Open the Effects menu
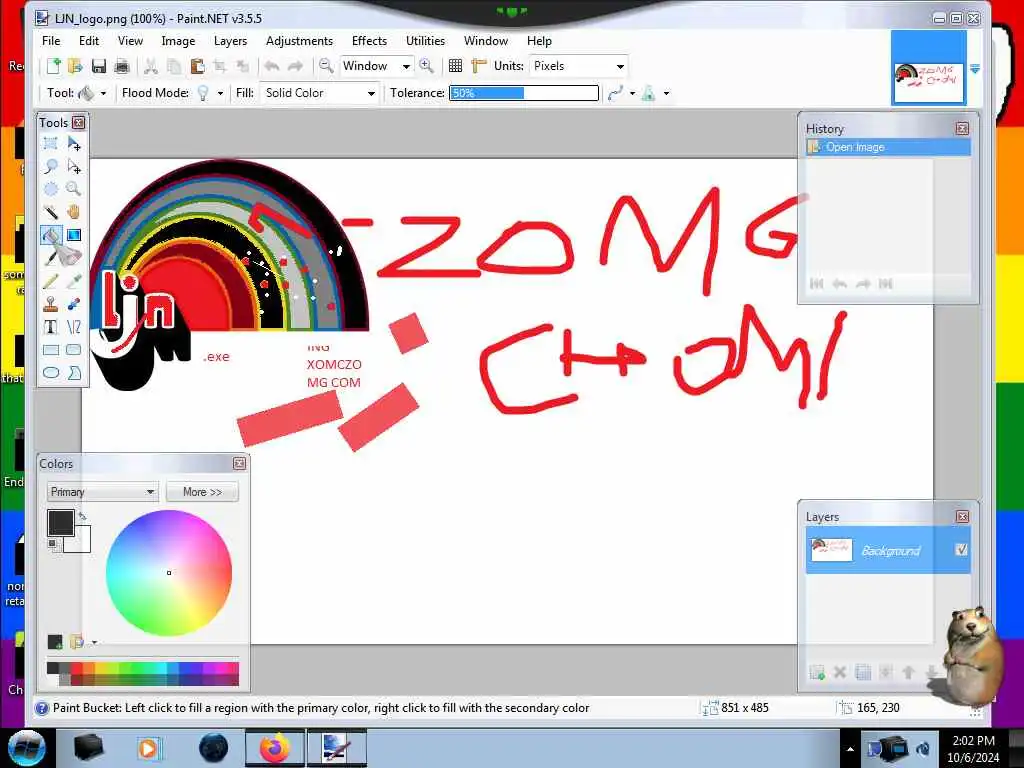1024x768 pixels. click(x=369, y=40)
